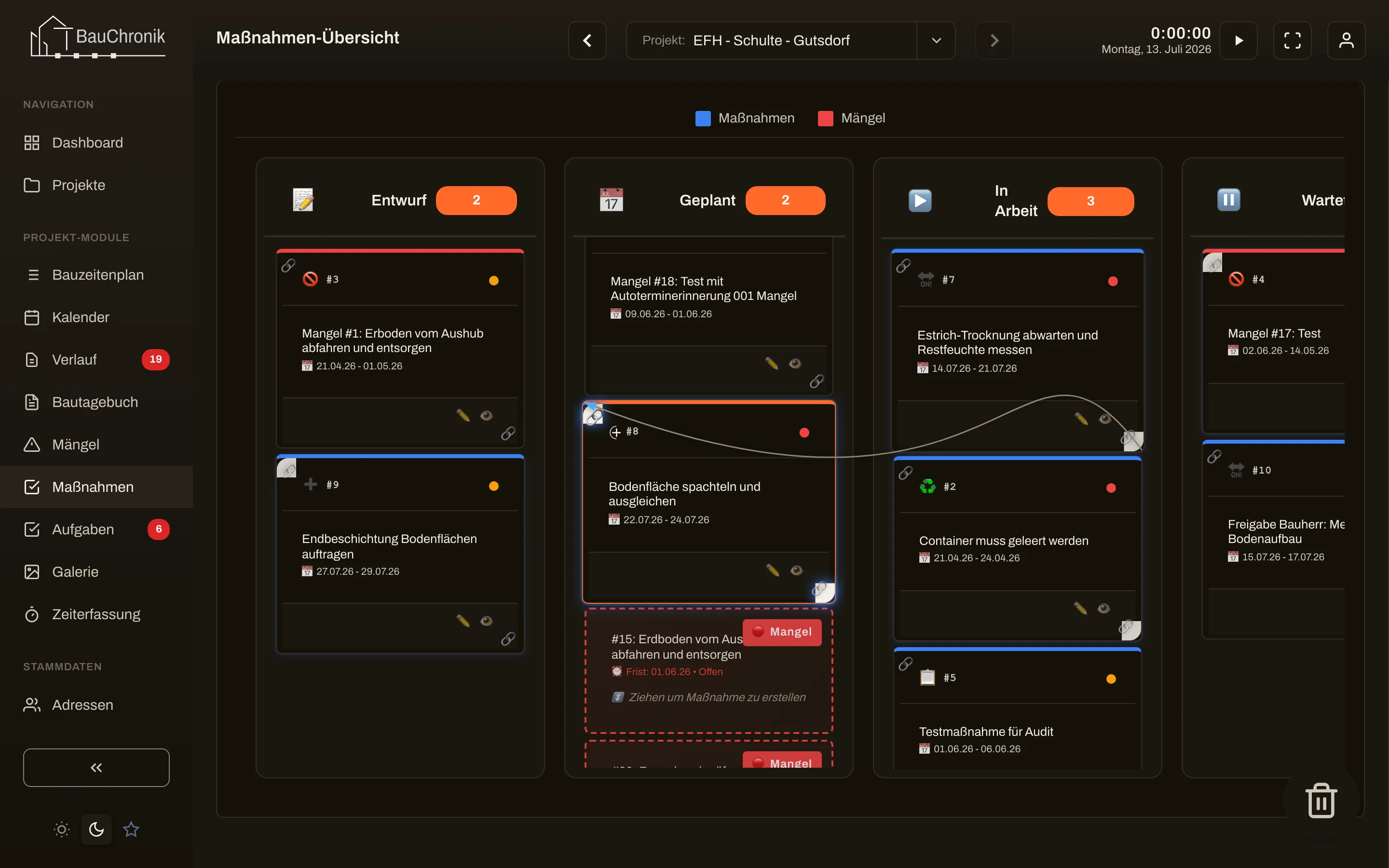Open Bautagebuch module
Viewport: 1389px width, 868px height.
[96, 402]
